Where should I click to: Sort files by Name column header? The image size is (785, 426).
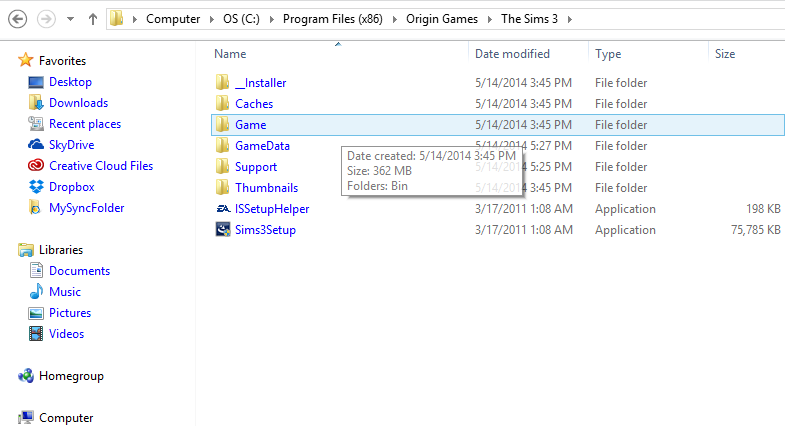[230, 54]
